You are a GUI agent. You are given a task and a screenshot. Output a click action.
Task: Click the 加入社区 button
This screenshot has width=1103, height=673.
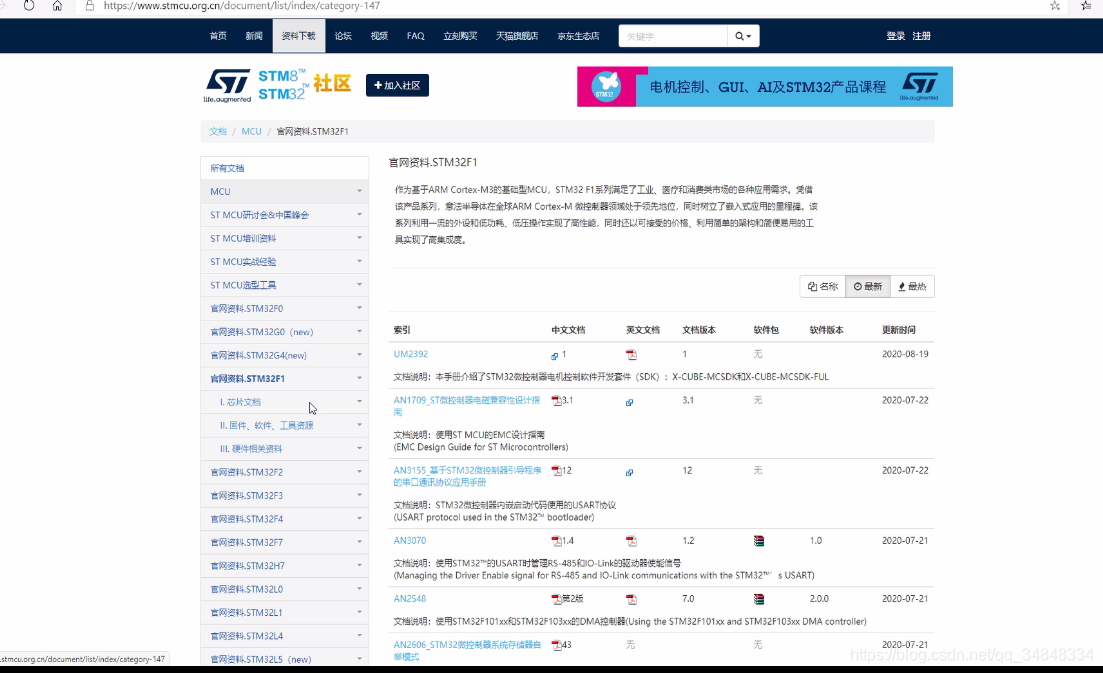coord(397,85)
